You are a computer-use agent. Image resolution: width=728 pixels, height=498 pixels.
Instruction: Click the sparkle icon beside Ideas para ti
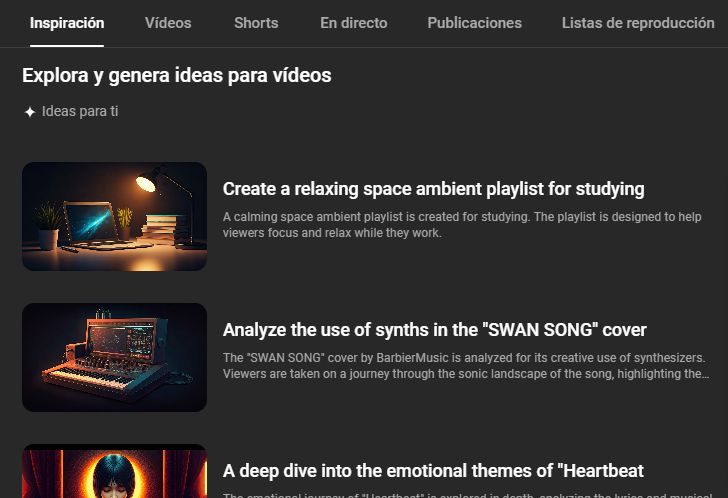[x=30, y=112]
